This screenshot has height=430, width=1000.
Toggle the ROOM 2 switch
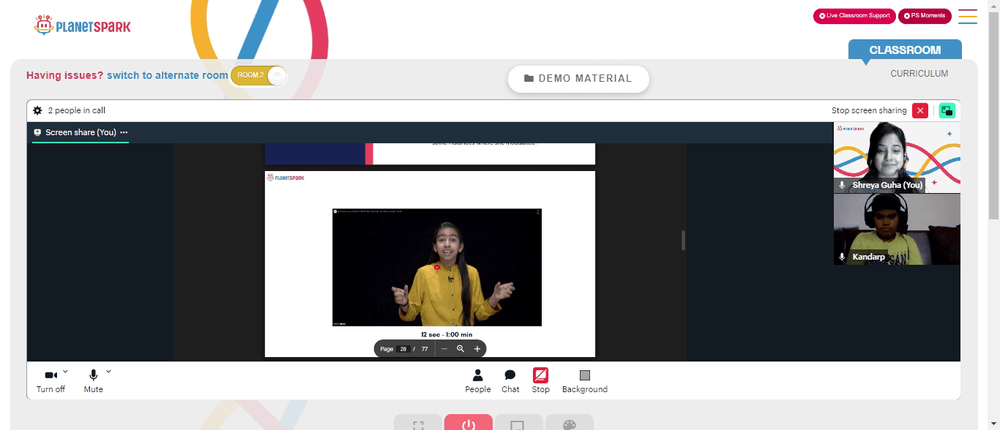pos(259,75)
